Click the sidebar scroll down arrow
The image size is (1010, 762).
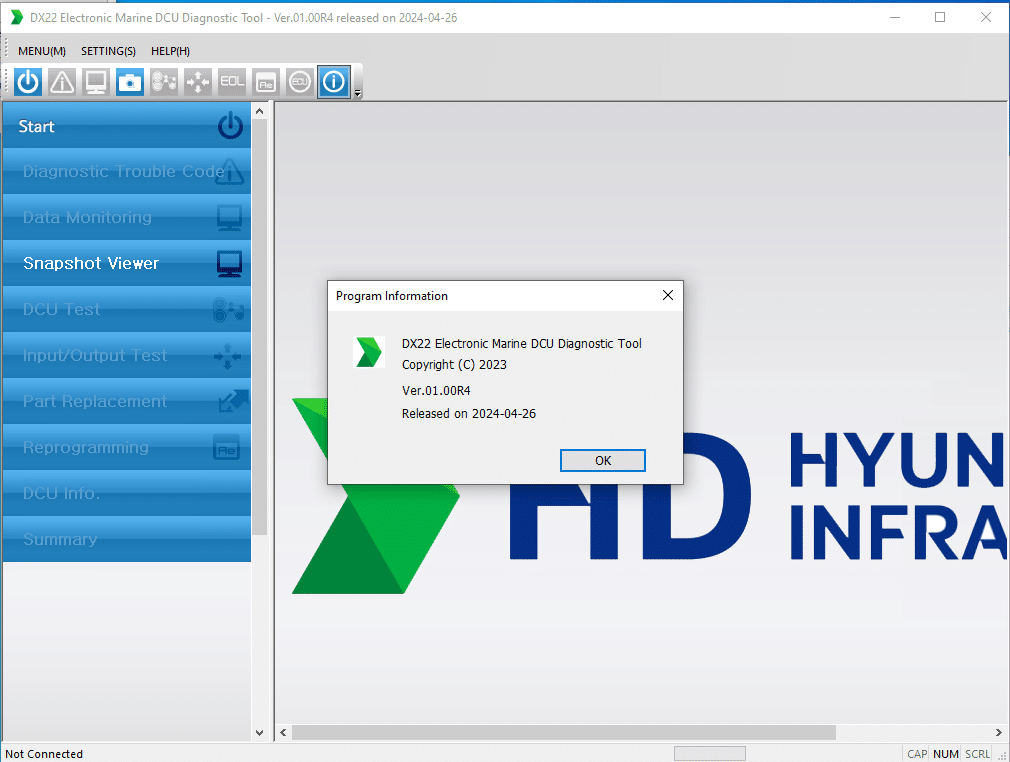click(x=260, y=732)
